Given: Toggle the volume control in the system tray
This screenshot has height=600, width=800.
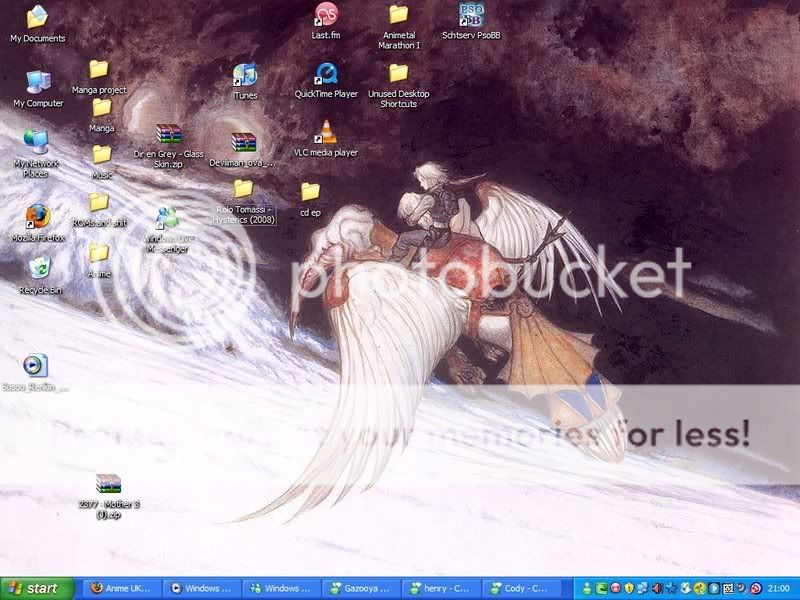Looking at the screenshot, I should point(659,588).
